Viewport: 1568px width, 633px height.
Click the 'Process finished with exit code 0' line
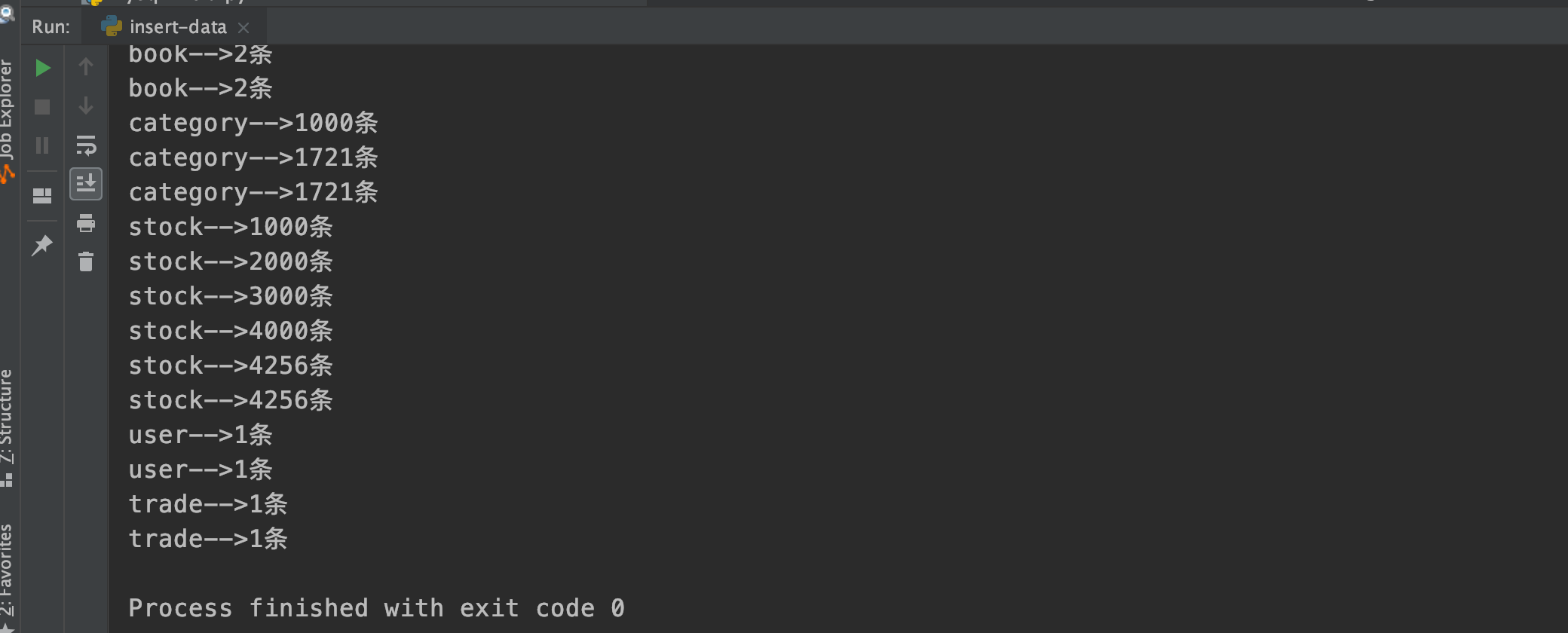[x=376, y=608]
